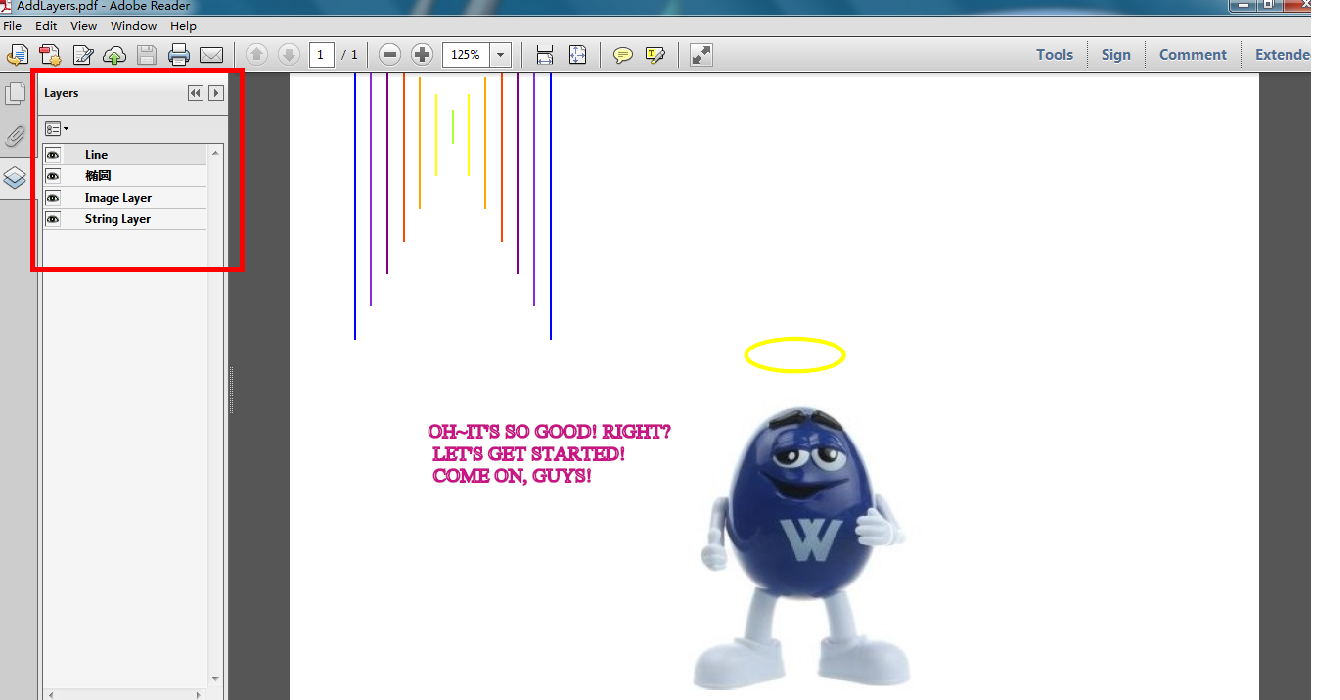
Task: Select the highlight text tool
Action: 655,55
